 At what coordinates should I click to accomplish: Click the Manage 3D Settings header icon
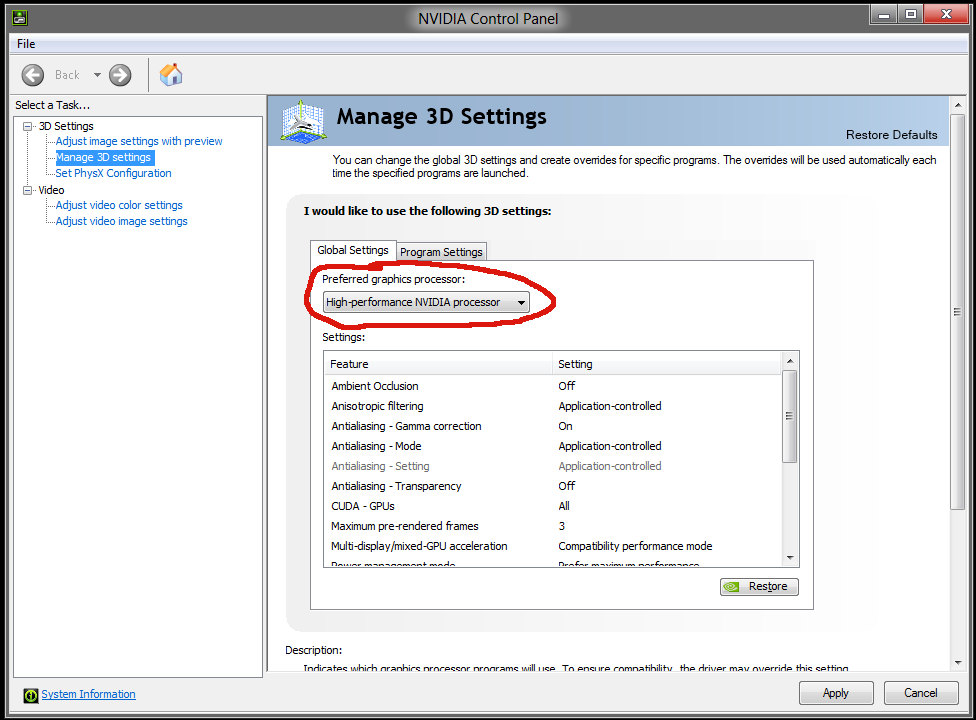tap(303, 121)
